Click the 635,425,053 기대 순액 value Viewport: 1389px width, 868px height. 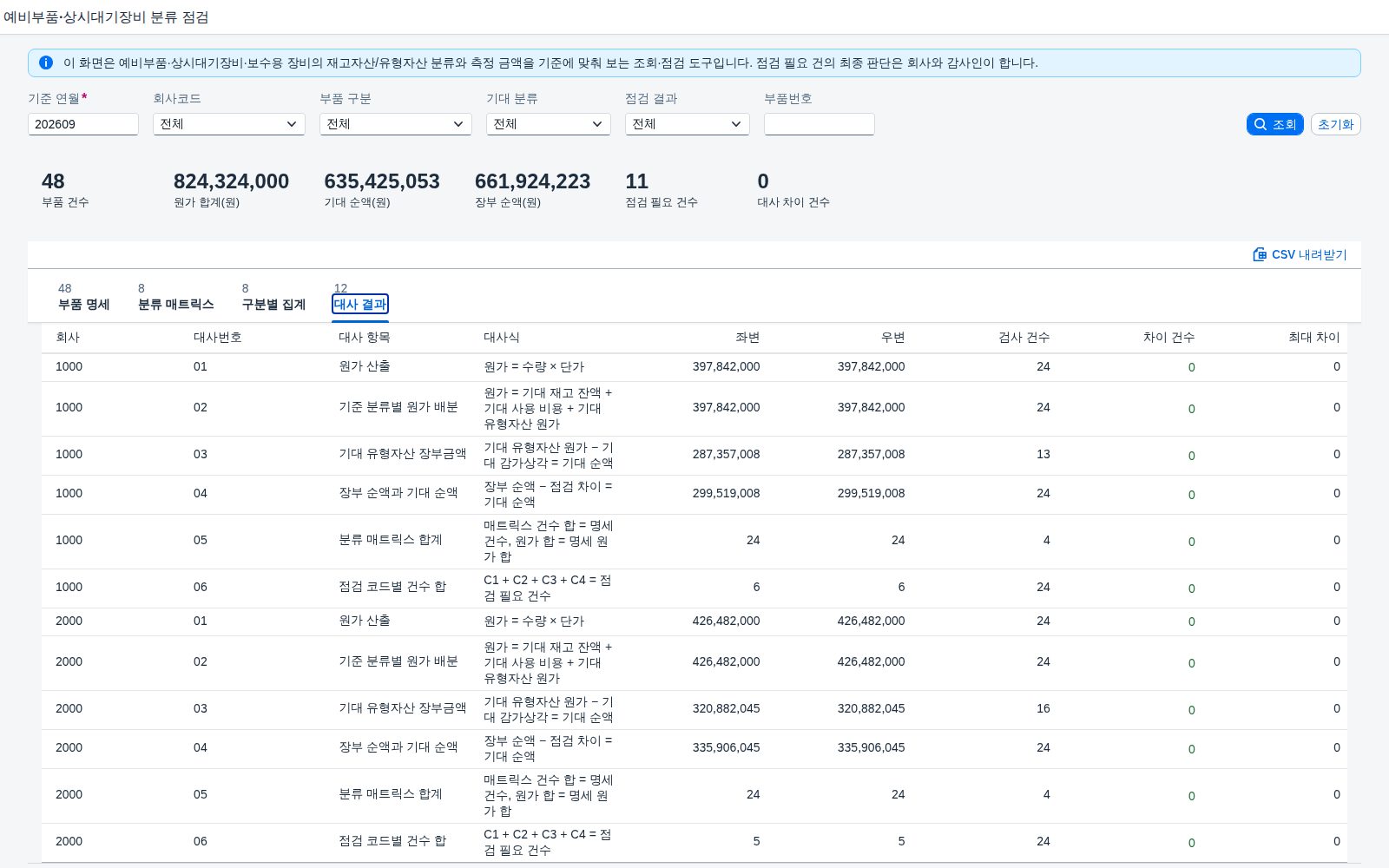point(382,181)
